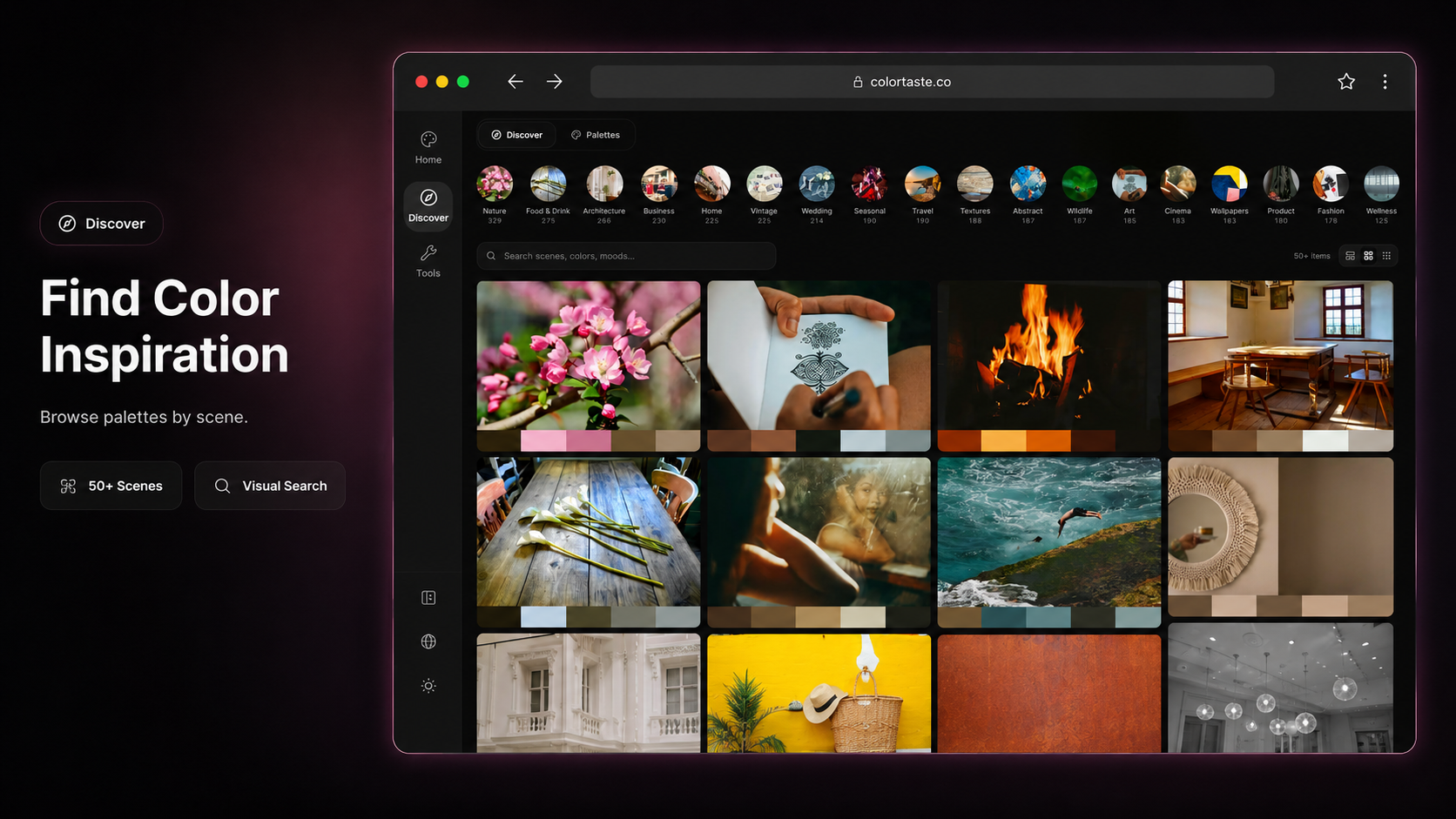Image resolution: width=1456 pixels, height=819 pixels.
Task: Pick the light blue swatch beneath lilies photo
Action: click(543, 617)
